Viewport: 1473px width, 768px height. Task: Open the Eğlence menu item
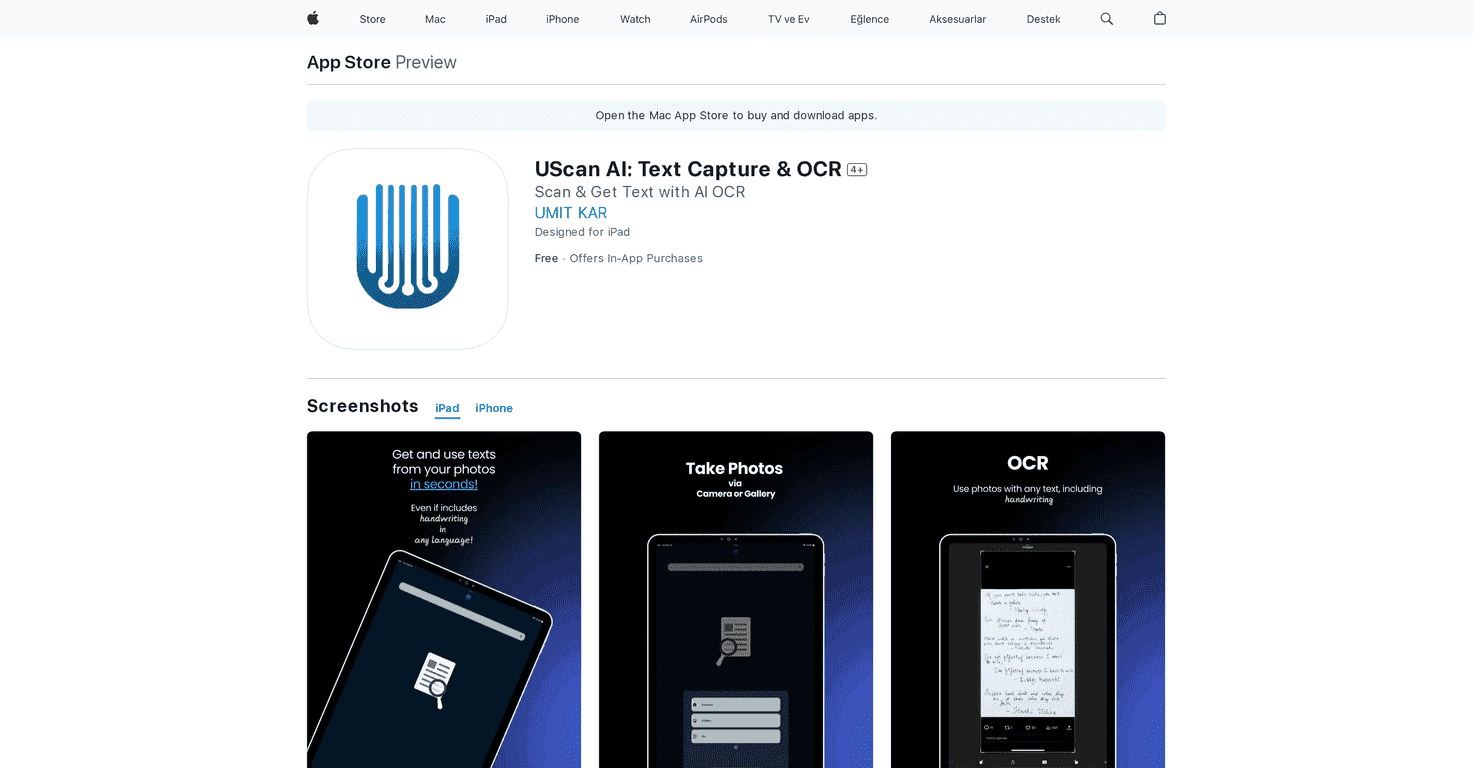click(869, 19)
